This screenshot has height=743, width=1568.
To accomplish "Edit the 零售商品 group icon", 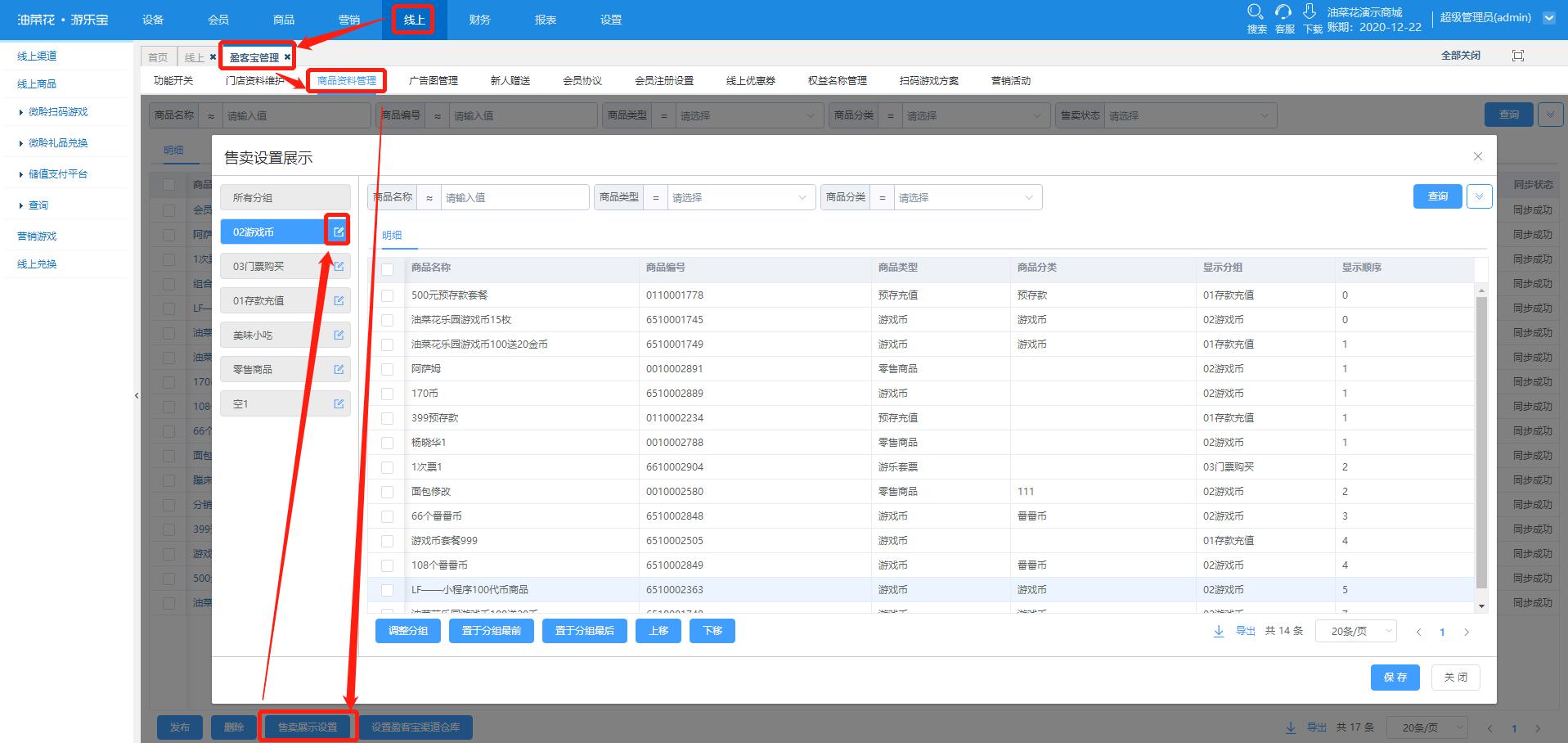I will click(339, 370).
